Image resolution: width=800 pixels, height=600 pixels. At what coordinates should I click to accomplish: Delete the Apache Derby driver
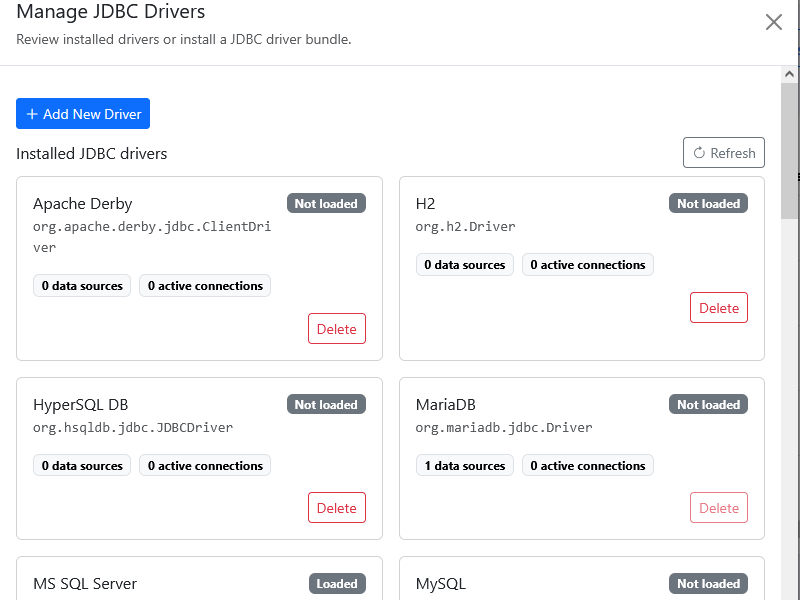[337, 329]
